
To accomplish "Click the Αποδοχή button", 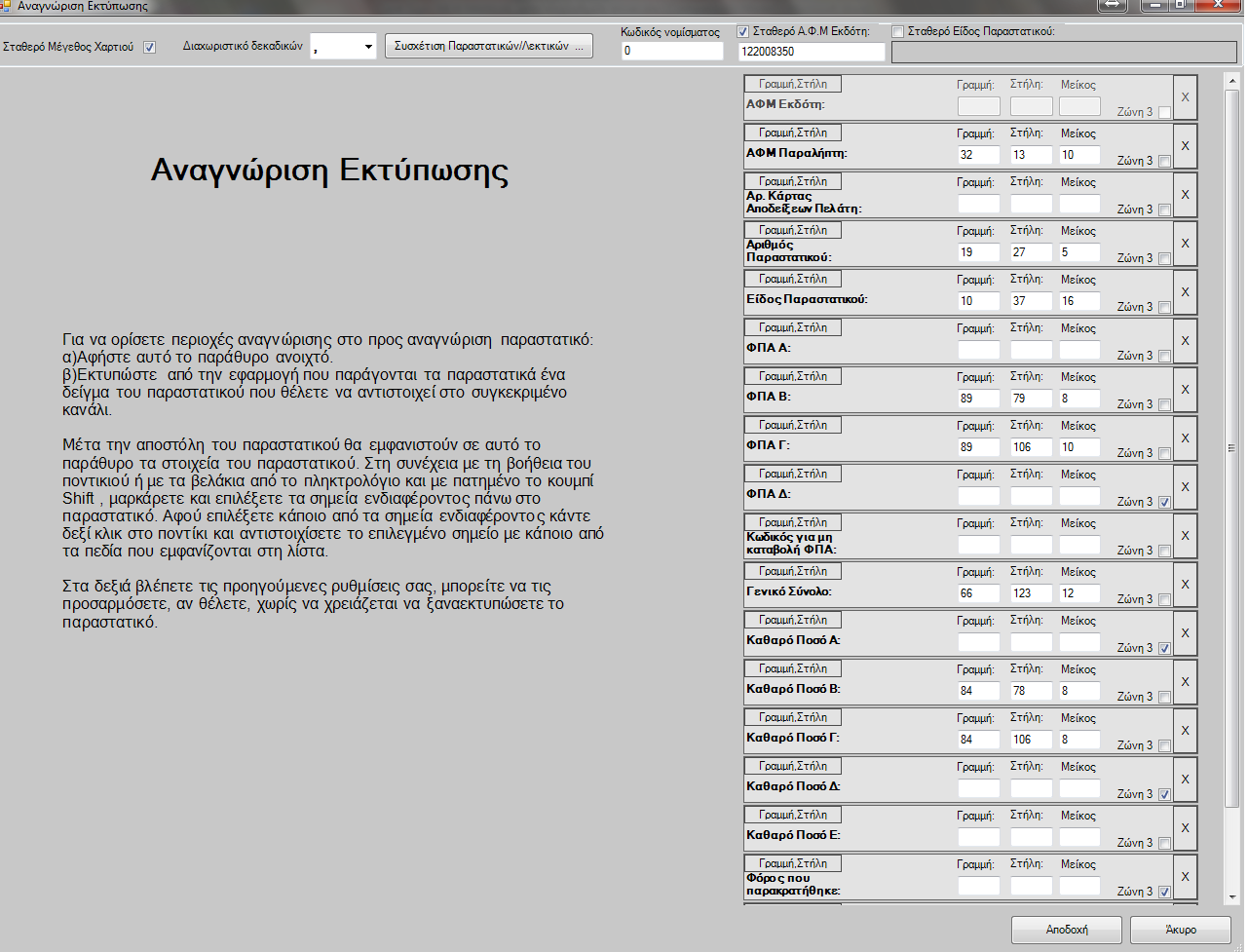I will [x=1067, y=930].
